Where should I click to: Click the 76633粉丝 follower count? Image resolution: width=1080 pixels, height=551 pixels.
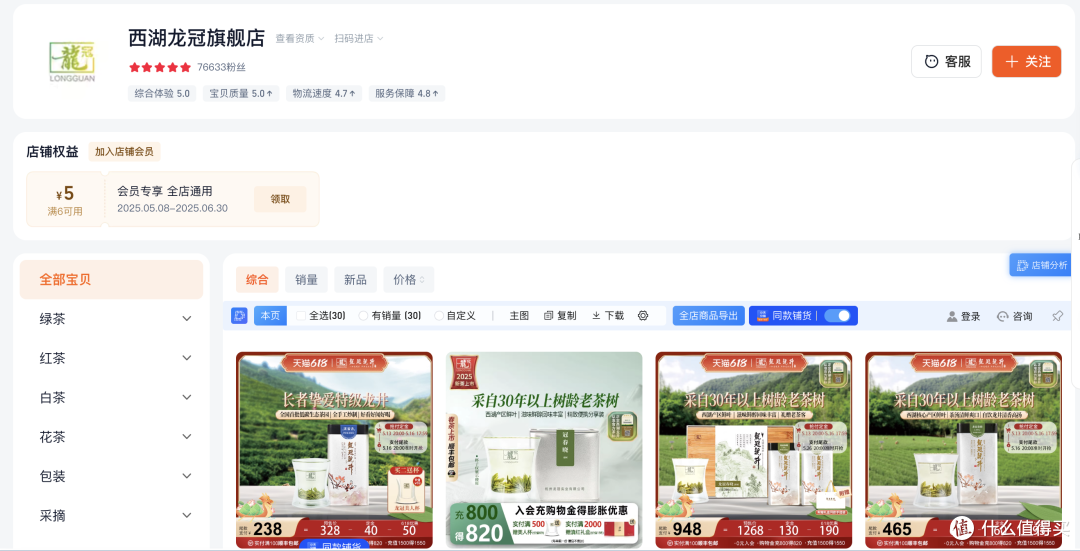coord(221,67)
